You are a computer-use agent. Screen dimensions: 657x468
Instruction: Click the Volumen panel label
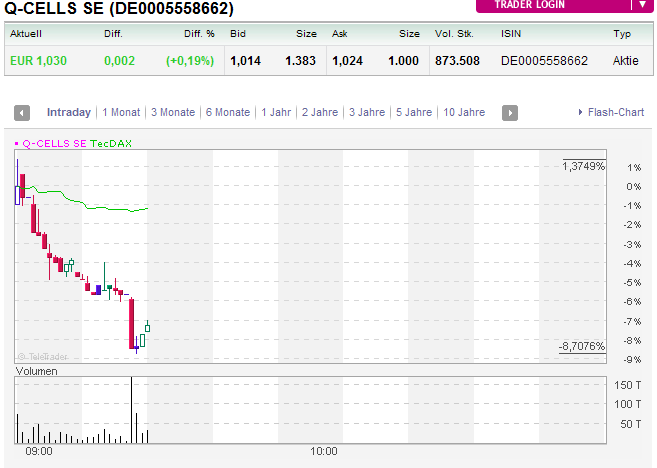tap(36, 371)
